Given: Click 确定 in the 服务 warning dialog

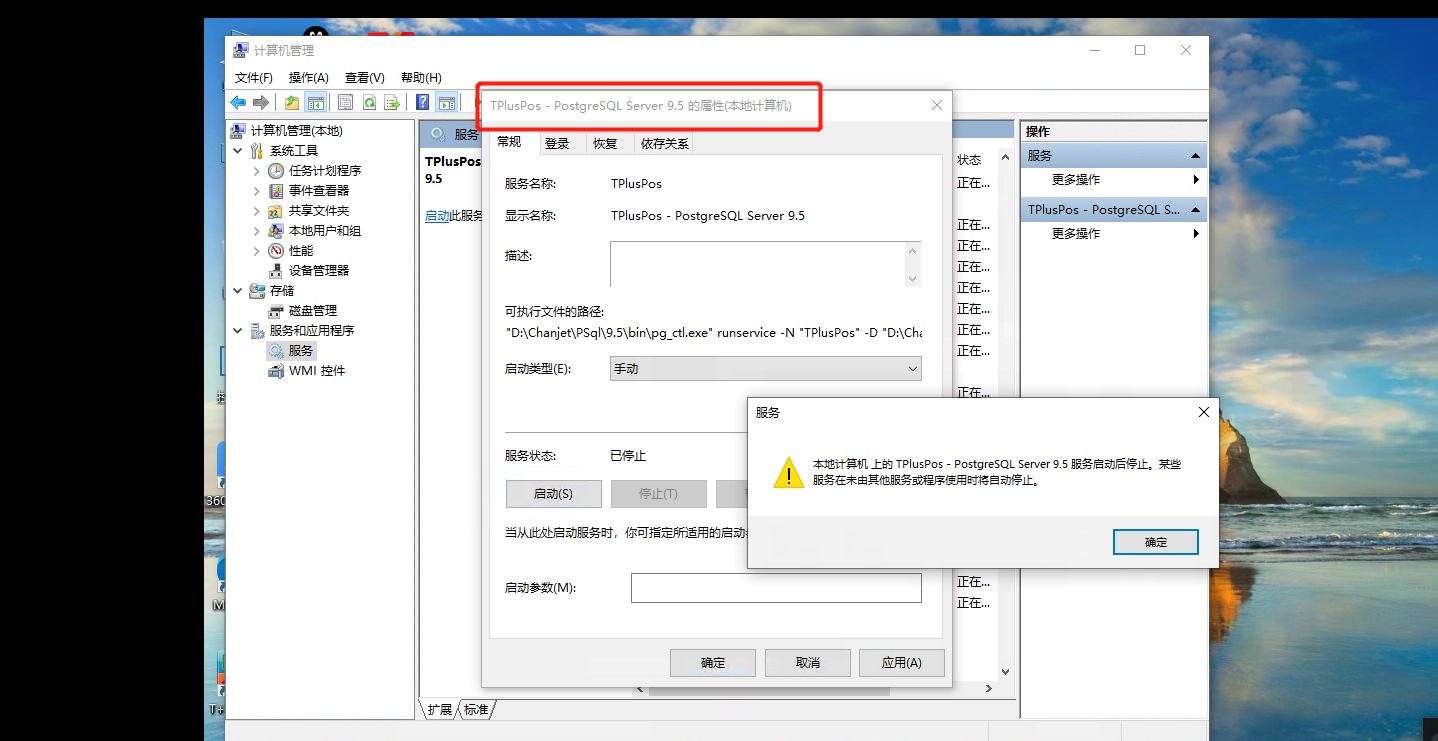Looking at the screenshot, I should tap(1156, 542).
